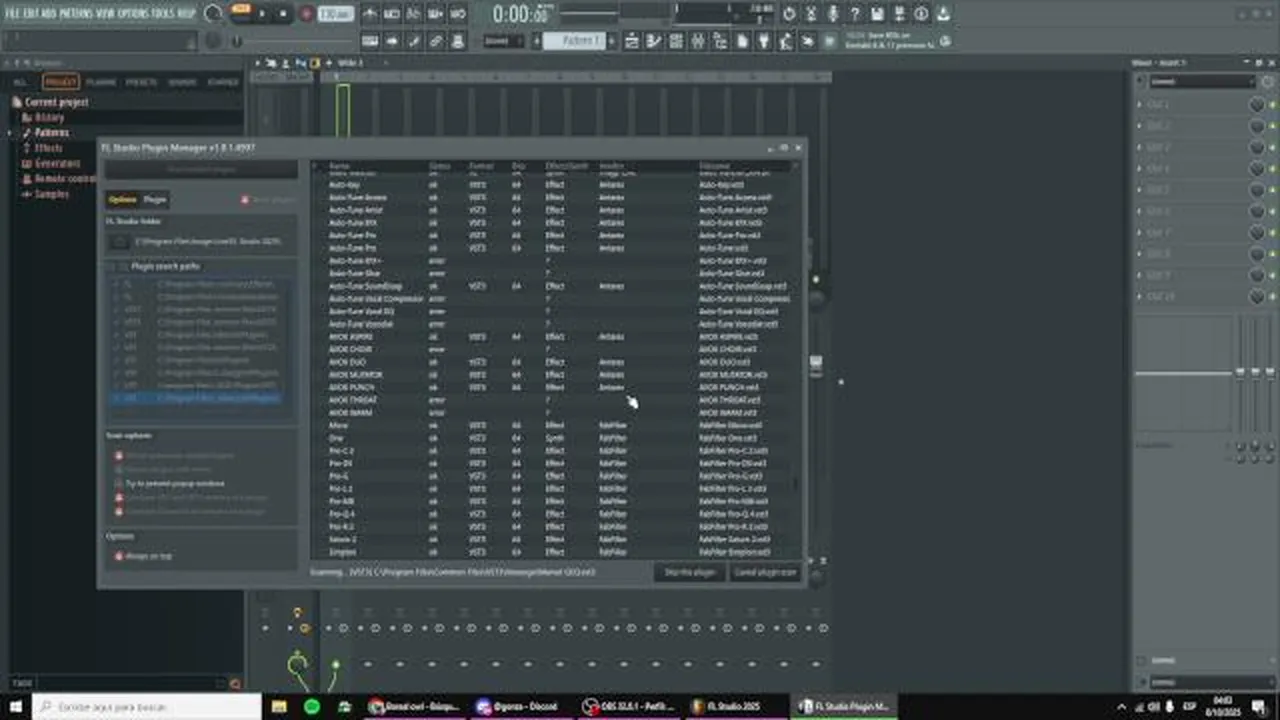Click the rightmost mixer fader handle
The height and width of the screenshot is (720, 1280).
1270,372
